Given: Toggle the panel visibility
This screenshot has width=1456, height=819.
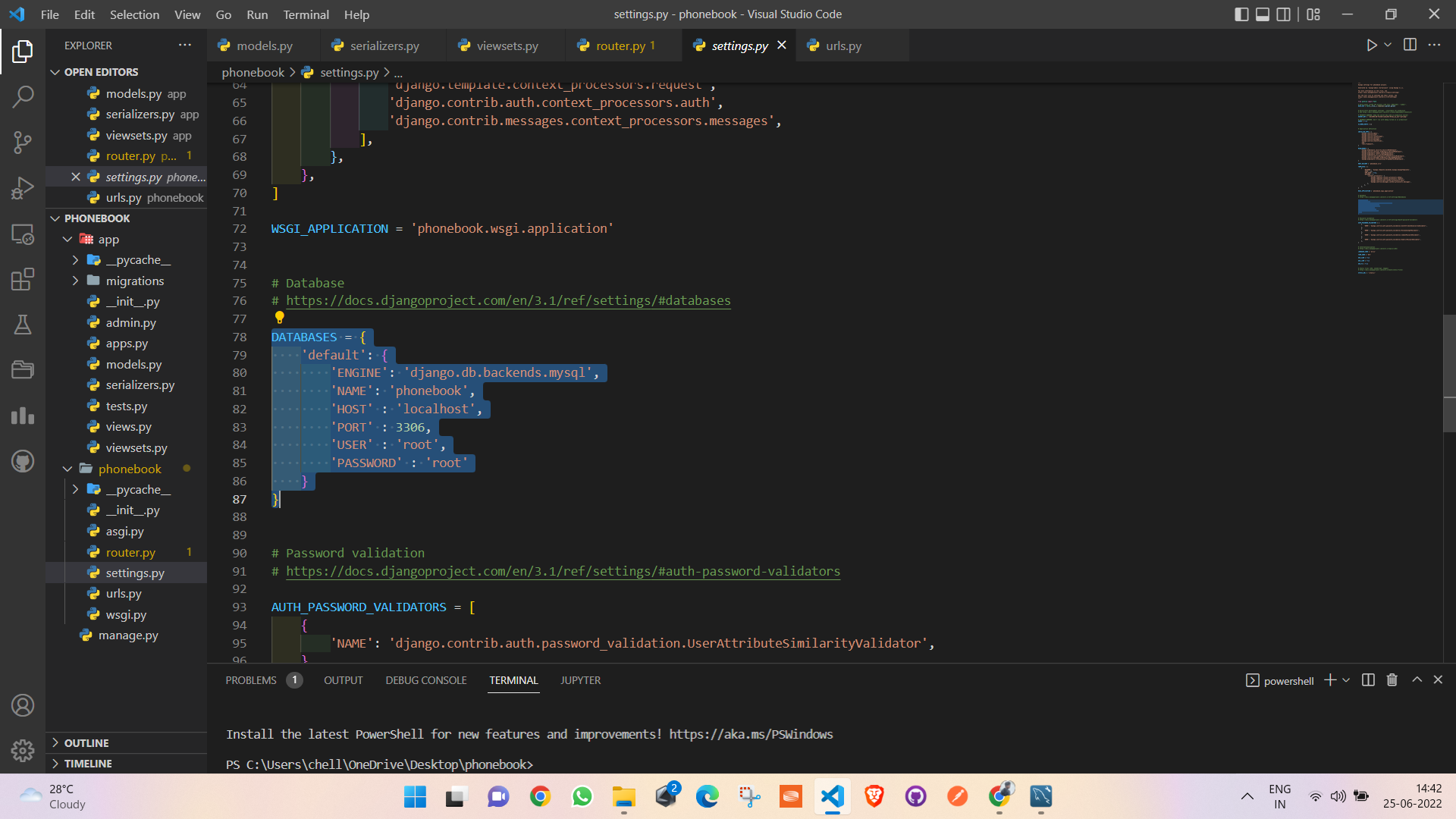Looking at the screenshot, I should 1262,14.
